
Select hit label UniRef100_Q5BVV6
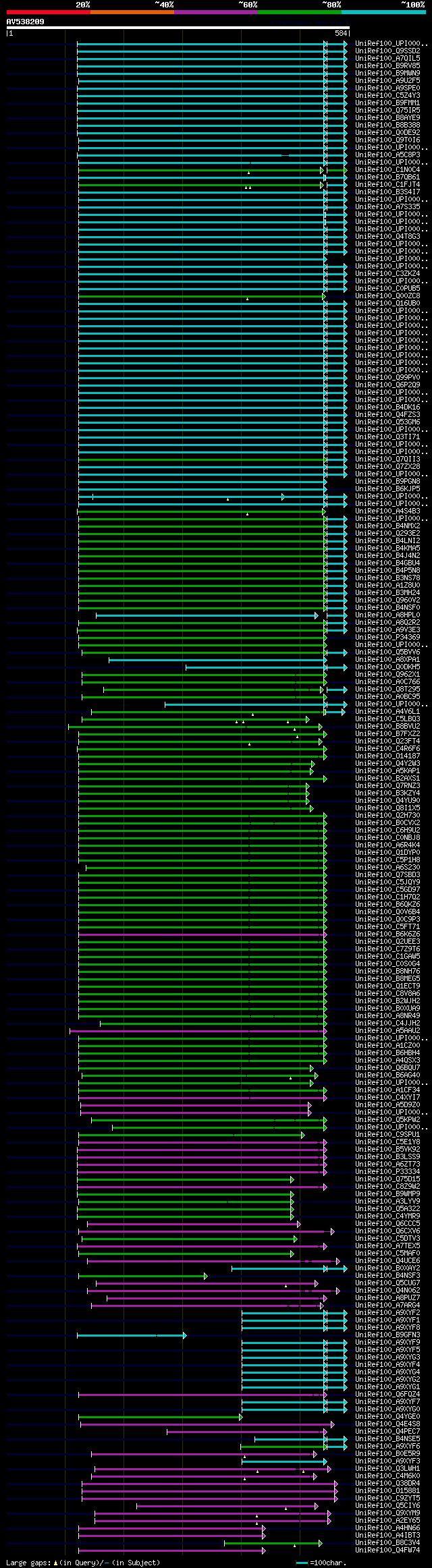point(387,652)
